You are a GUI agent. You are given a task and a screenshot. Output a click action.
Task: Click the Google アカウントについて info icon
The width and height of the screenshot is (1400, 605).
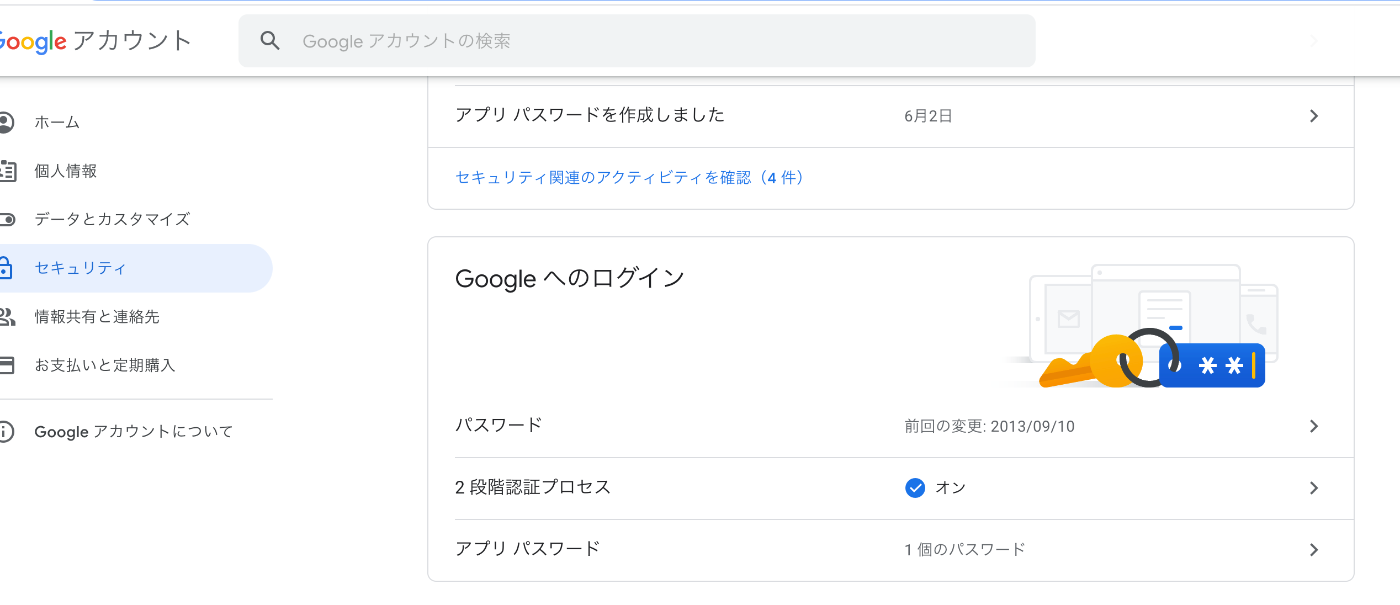point(6,432)
